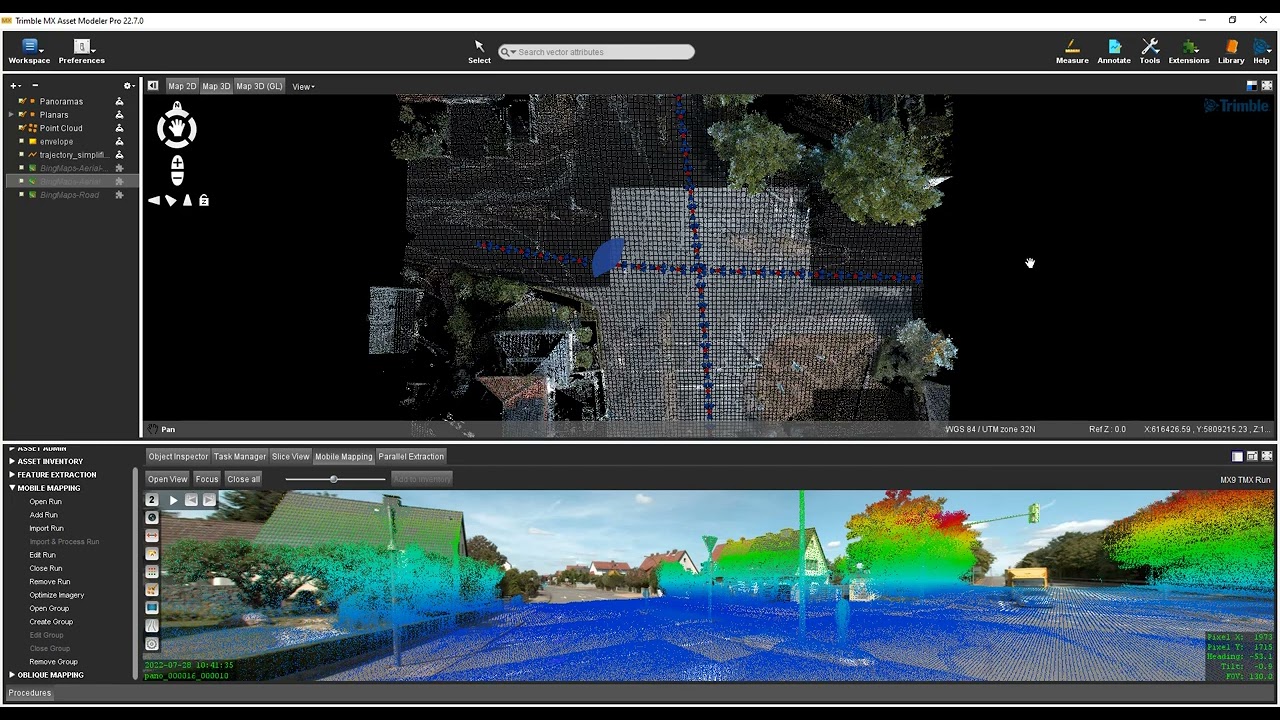Switch to Map 2D view
The height and width of the screenshot is (720, 1280).
click(182, 86)
